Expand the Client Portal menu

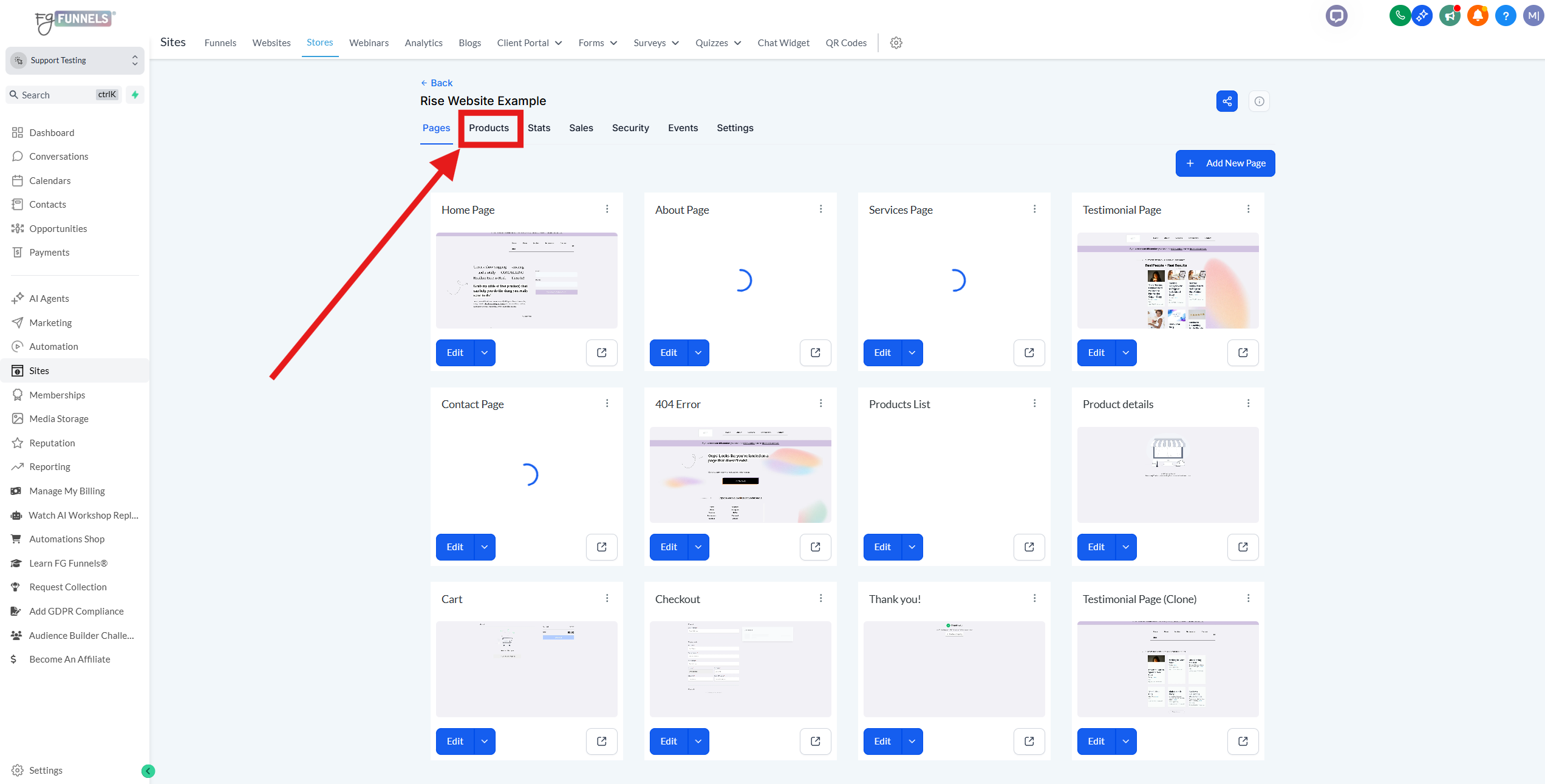[529, 43]
